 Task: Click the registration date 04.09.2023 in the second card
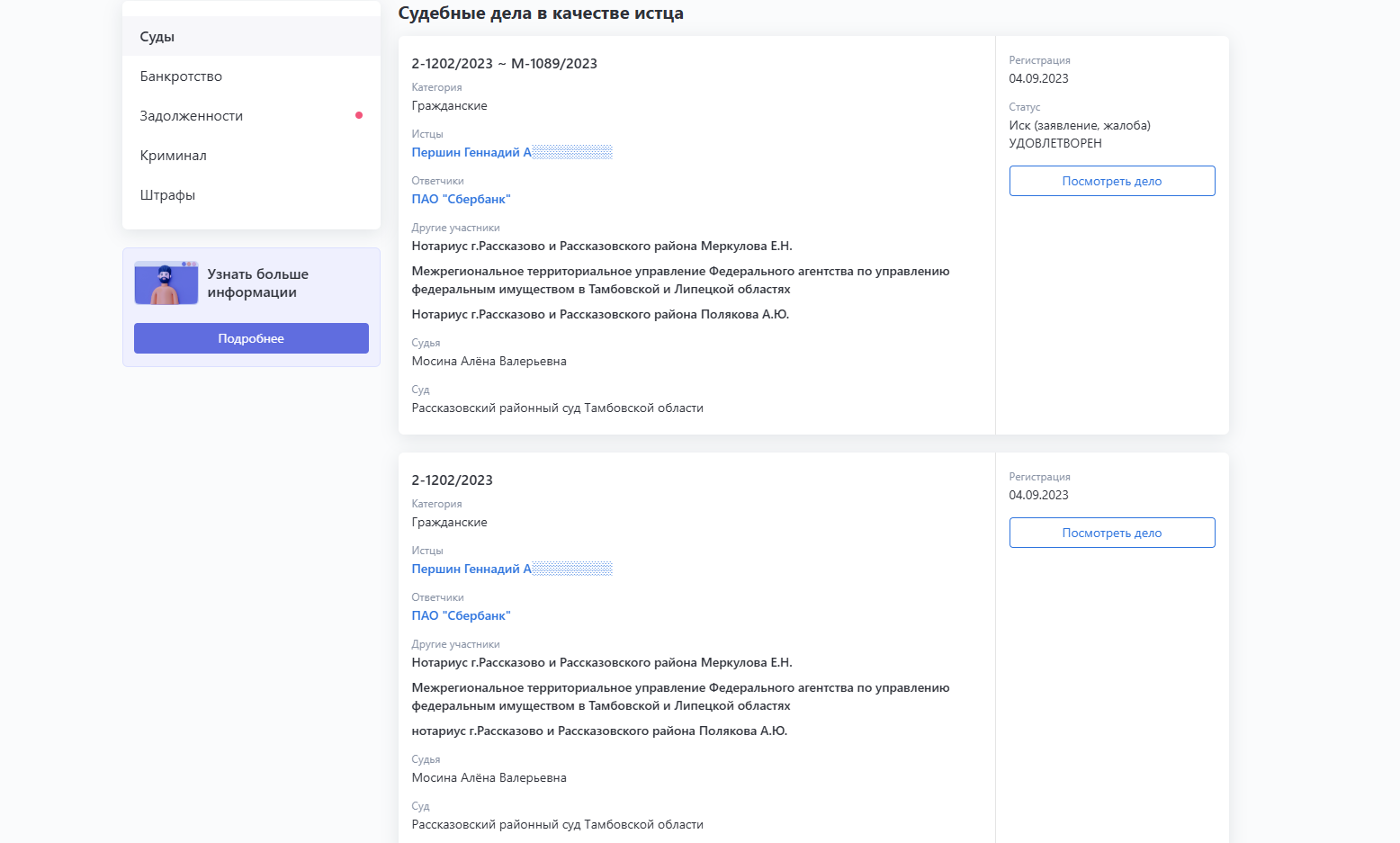[1039, 495]
